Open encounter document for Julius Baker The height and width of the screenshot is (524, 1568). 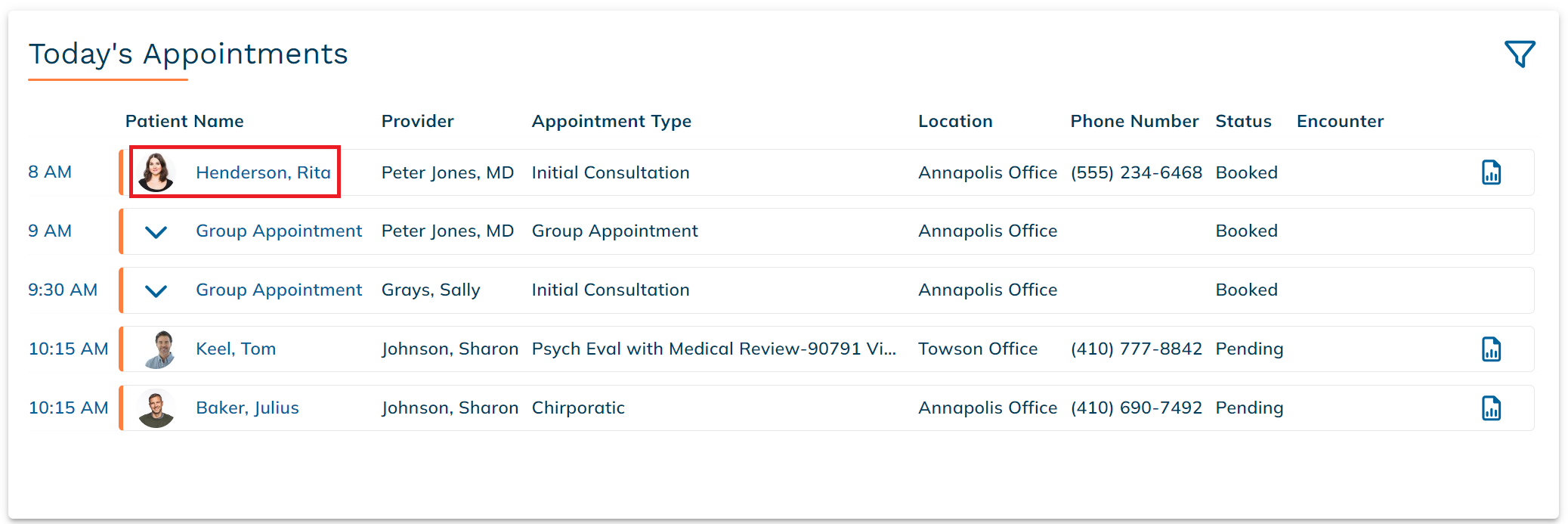(1491, 408)
